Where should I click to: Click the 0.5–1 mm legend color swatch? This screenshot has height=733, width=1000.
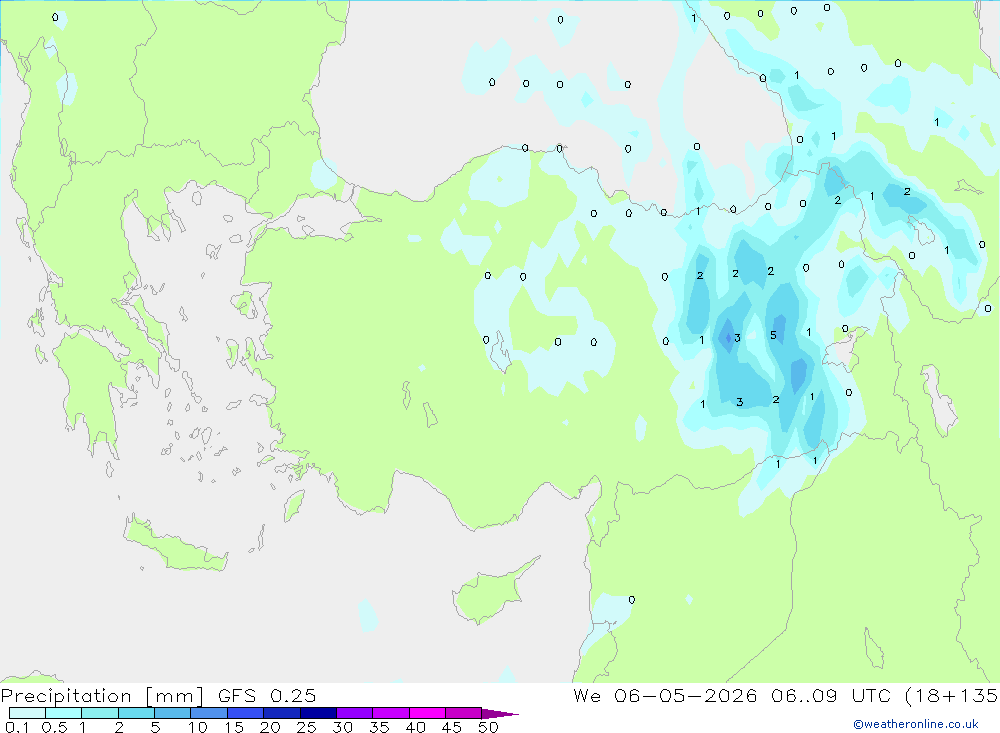click(64, 713)
